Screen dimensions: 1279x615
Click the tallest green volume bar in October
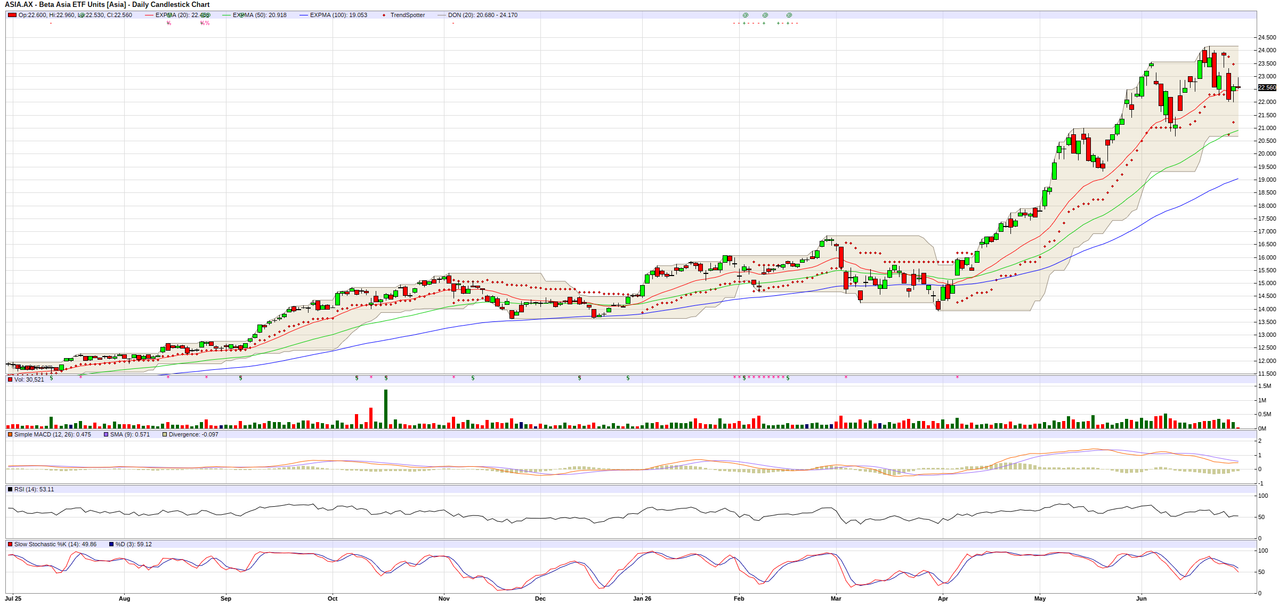pos(386,409)
